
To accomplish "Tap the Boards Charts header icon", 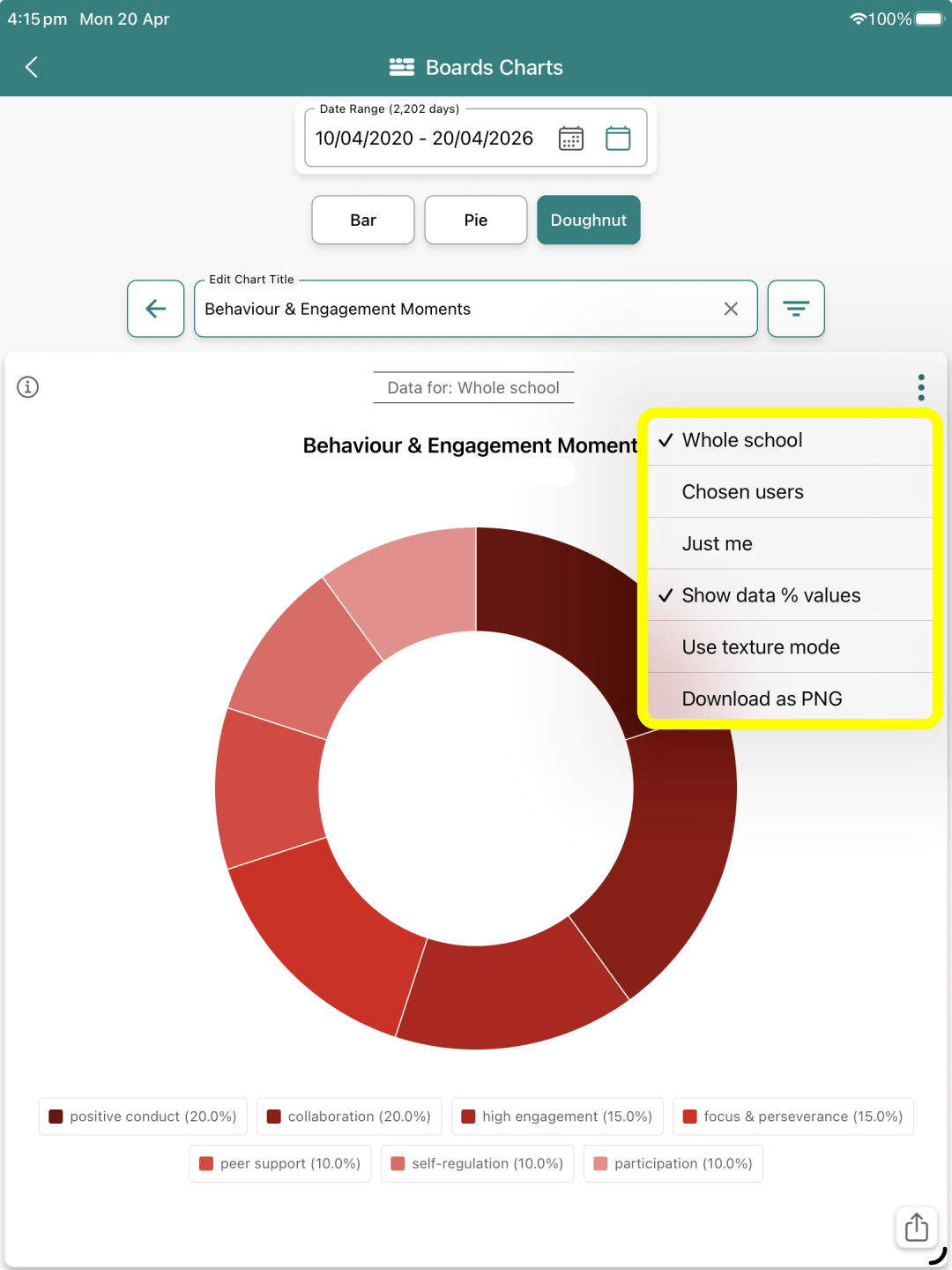I will coord(402,67).
